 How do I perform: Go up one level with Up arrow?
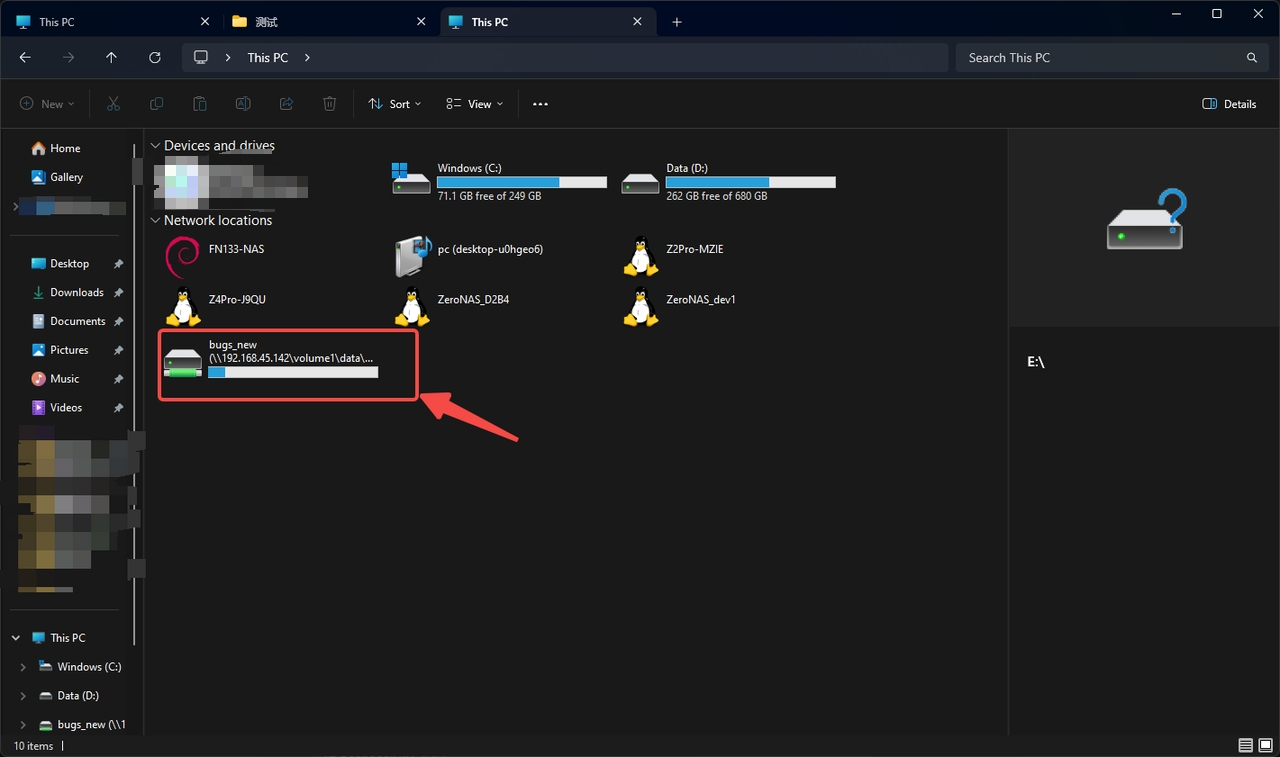pyautogui.click(x=111, y=58)
